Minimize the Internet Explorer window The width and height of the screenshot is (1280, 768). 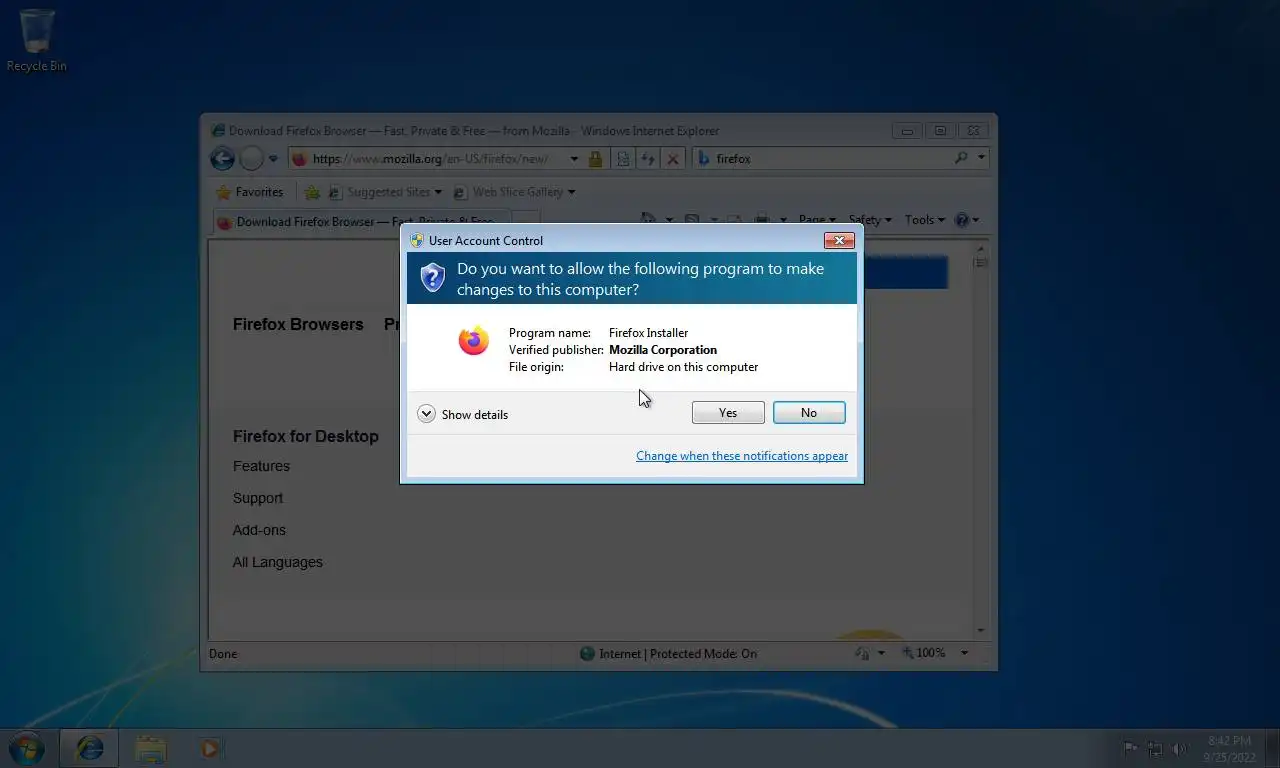(x=907, y=131)
